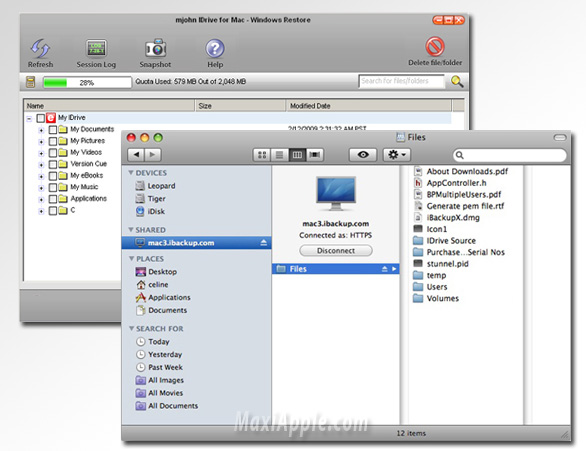Viewport: 586px width, 451px height.
Task: Click the magnifier search icon in IDrive
Action: coord(457,81)
